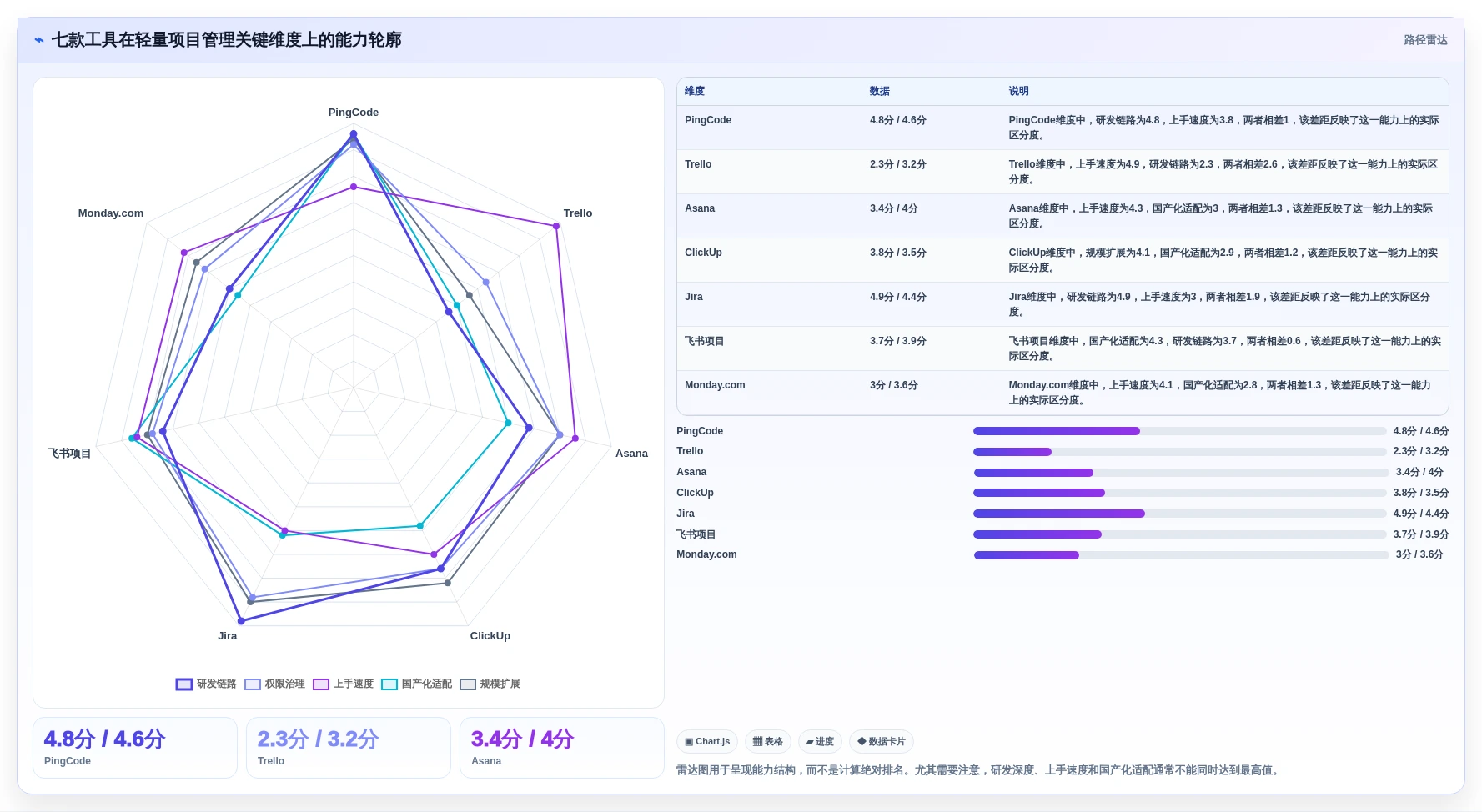Open the Trello 2.3分 / 3.2分 data card
Image resolution: width=1482 pixels, height=812 pixels.
[349, 748]
